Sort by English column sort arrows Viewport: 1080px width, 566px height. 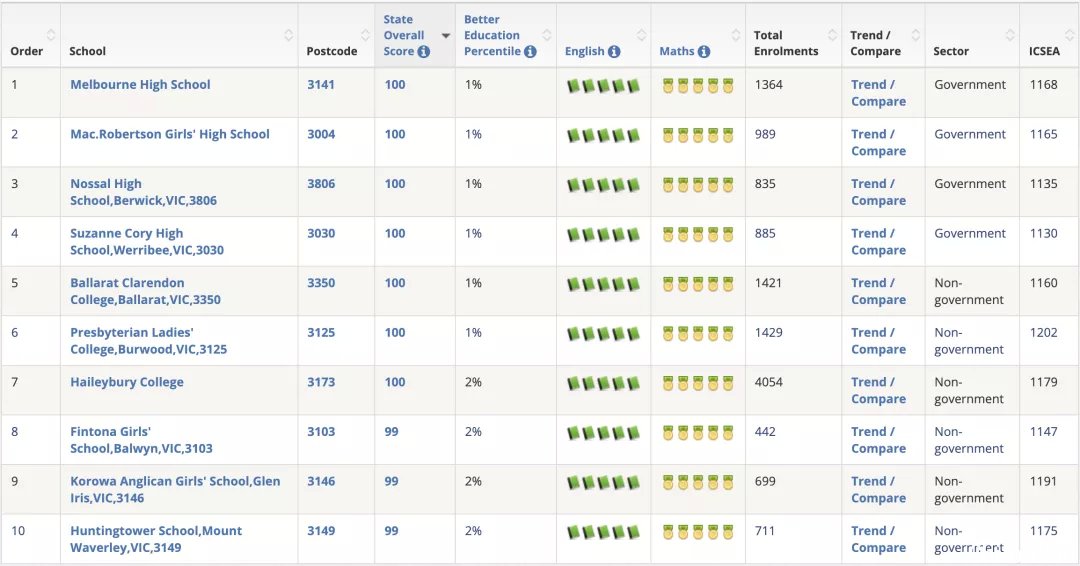(x=641, y=35)
